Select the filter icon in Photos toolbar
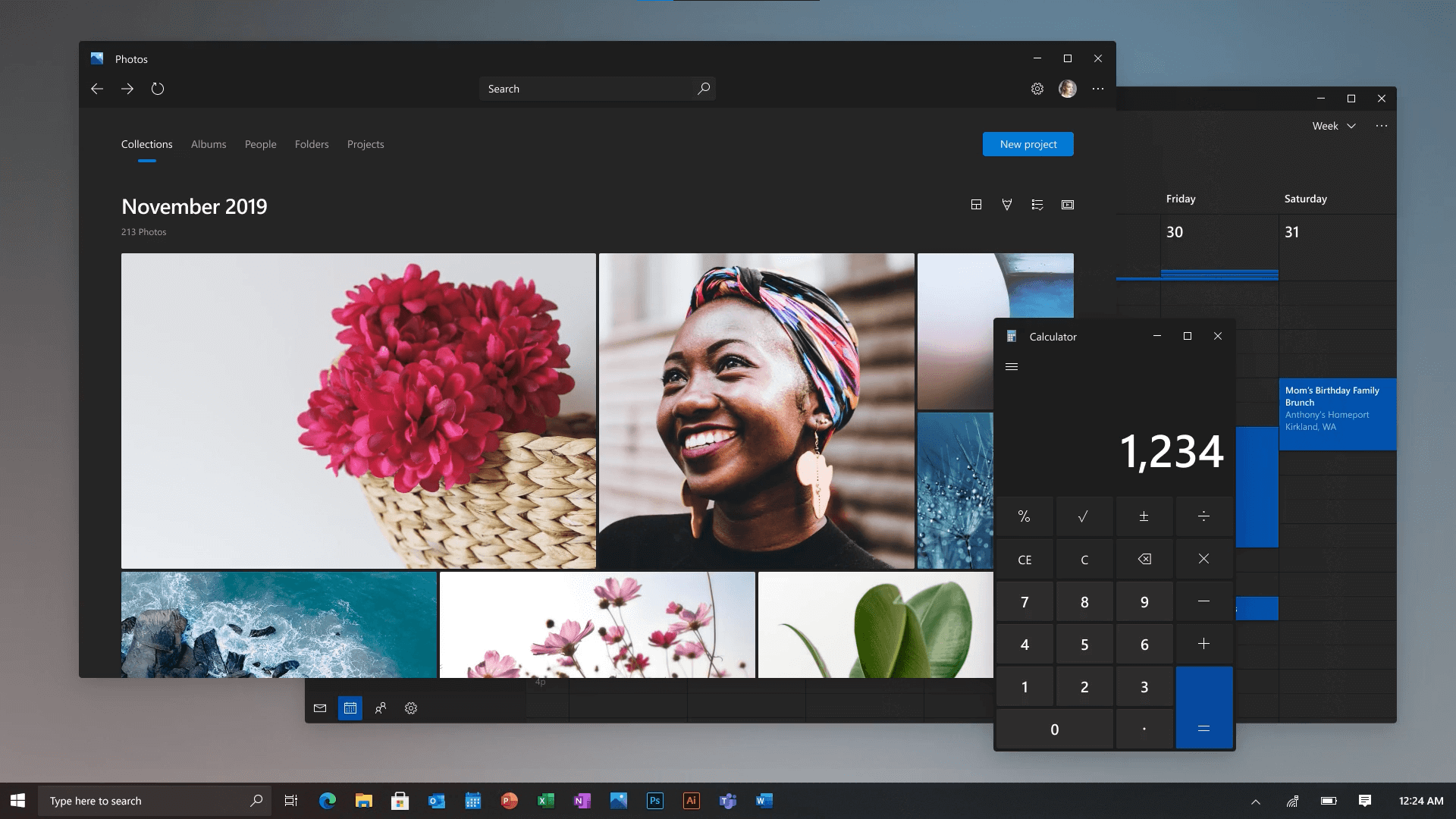 [1007, 204]
